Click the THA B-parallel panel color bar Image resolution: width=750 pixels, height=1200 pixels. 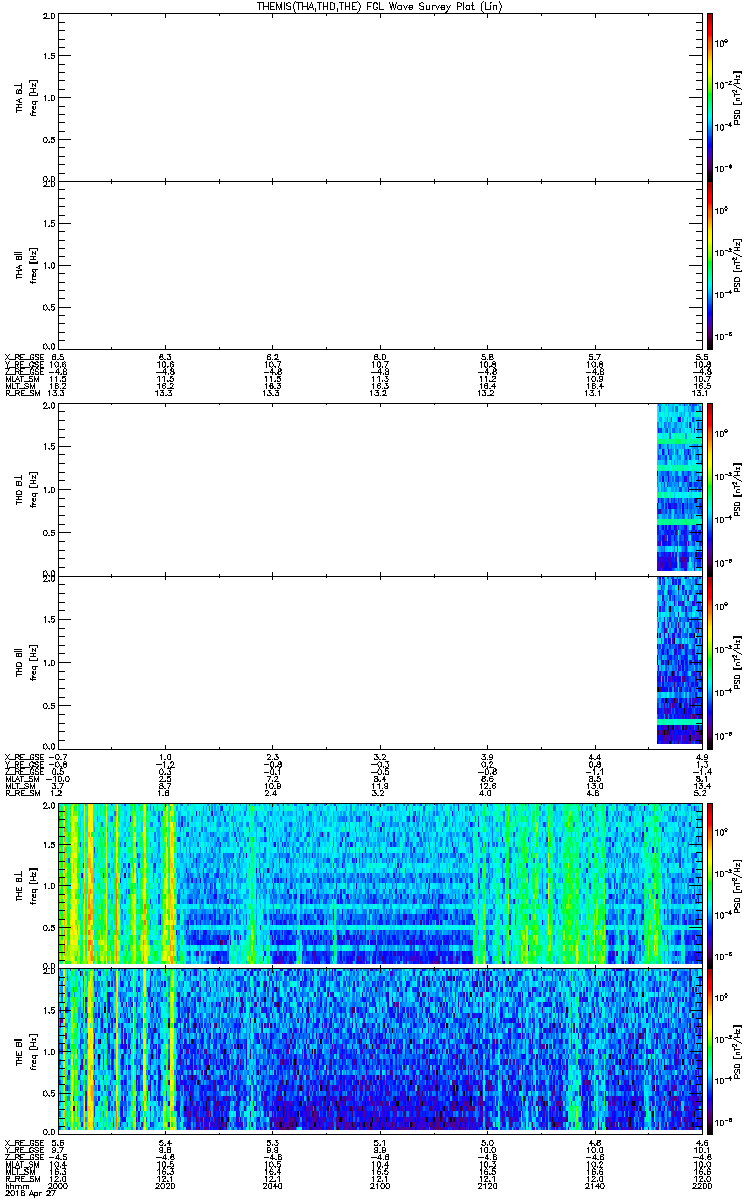pos(709,265)
